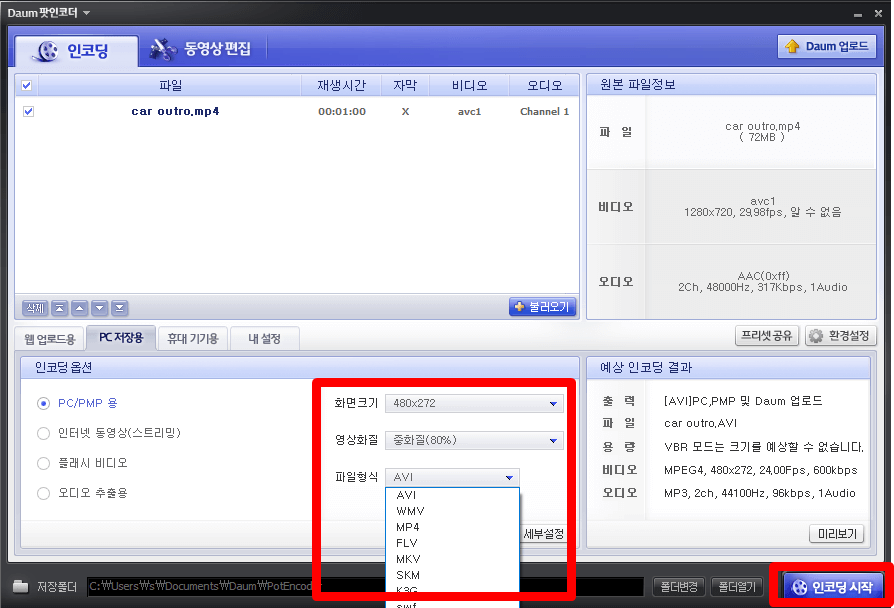Click the Daum 업로드 button

tap(826, 46)
